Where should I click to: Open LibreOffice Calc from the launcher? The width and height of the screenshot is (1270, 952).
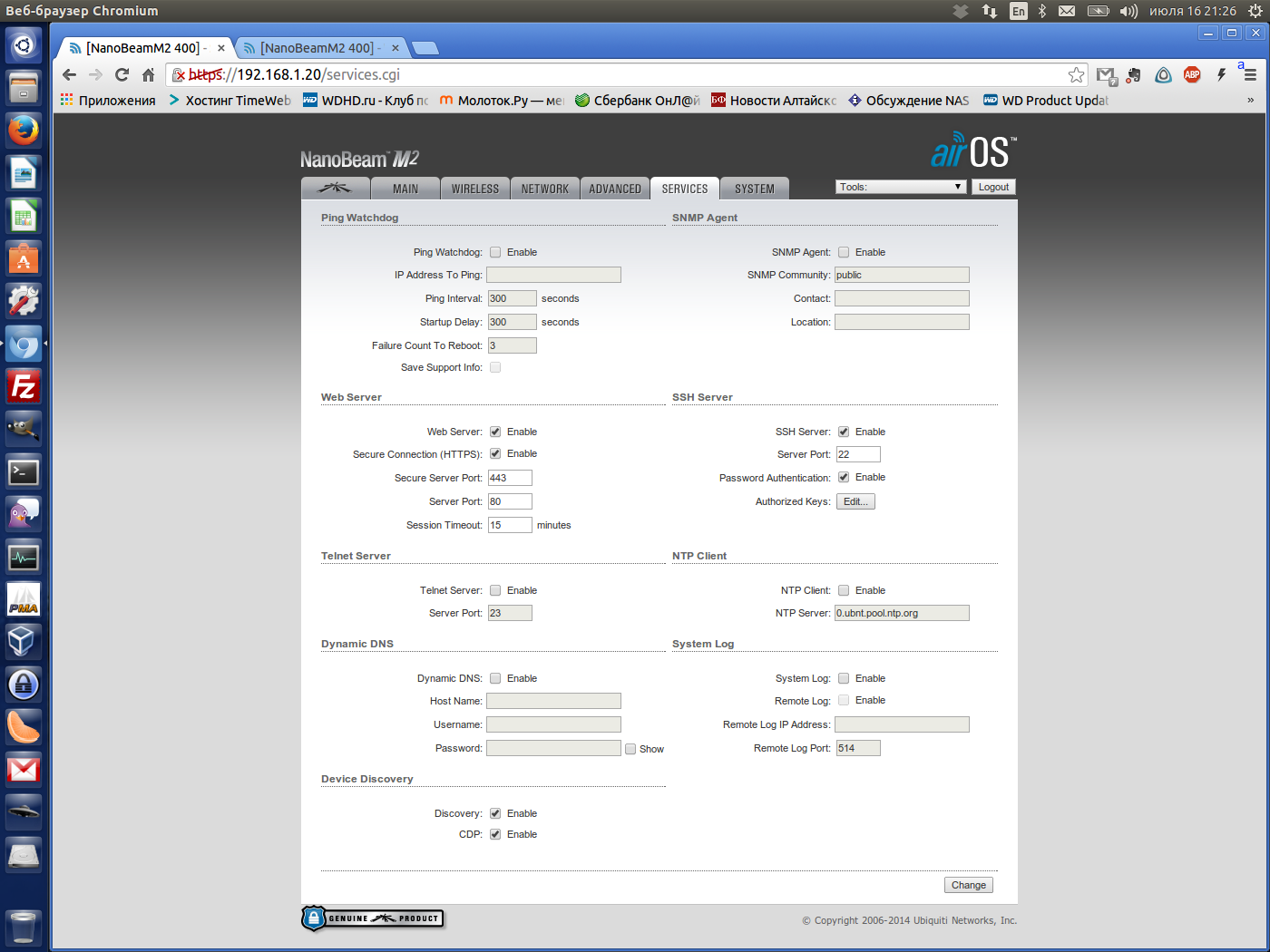coord(24,215)
